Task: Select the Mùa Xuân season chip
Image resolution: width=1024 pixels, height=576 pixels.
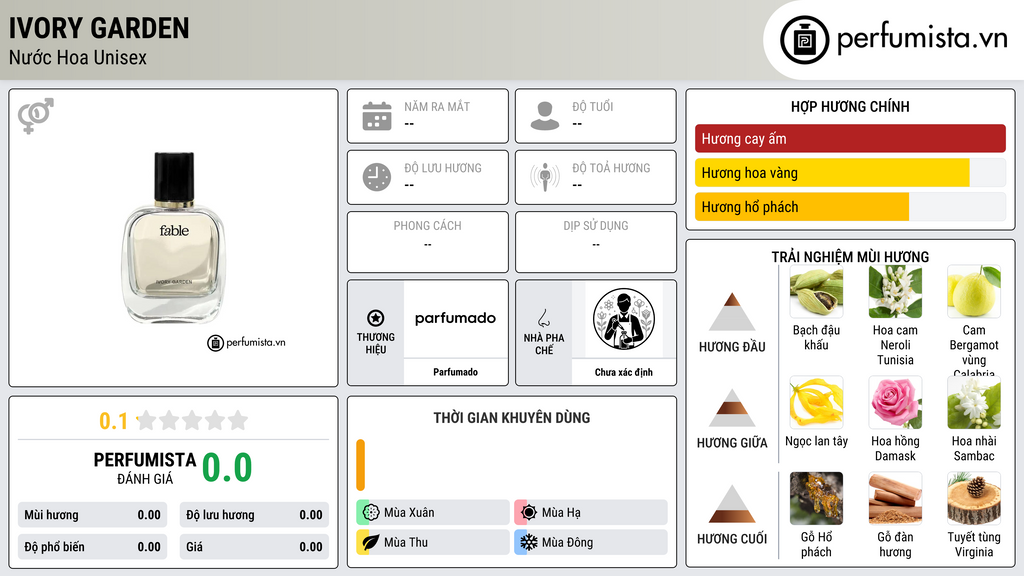Action: coord(433,512)
